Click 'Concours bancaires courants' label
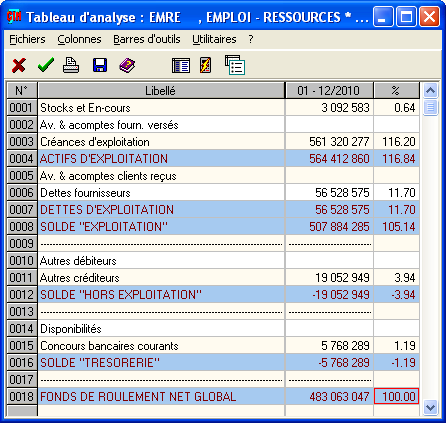 (109, 346)
